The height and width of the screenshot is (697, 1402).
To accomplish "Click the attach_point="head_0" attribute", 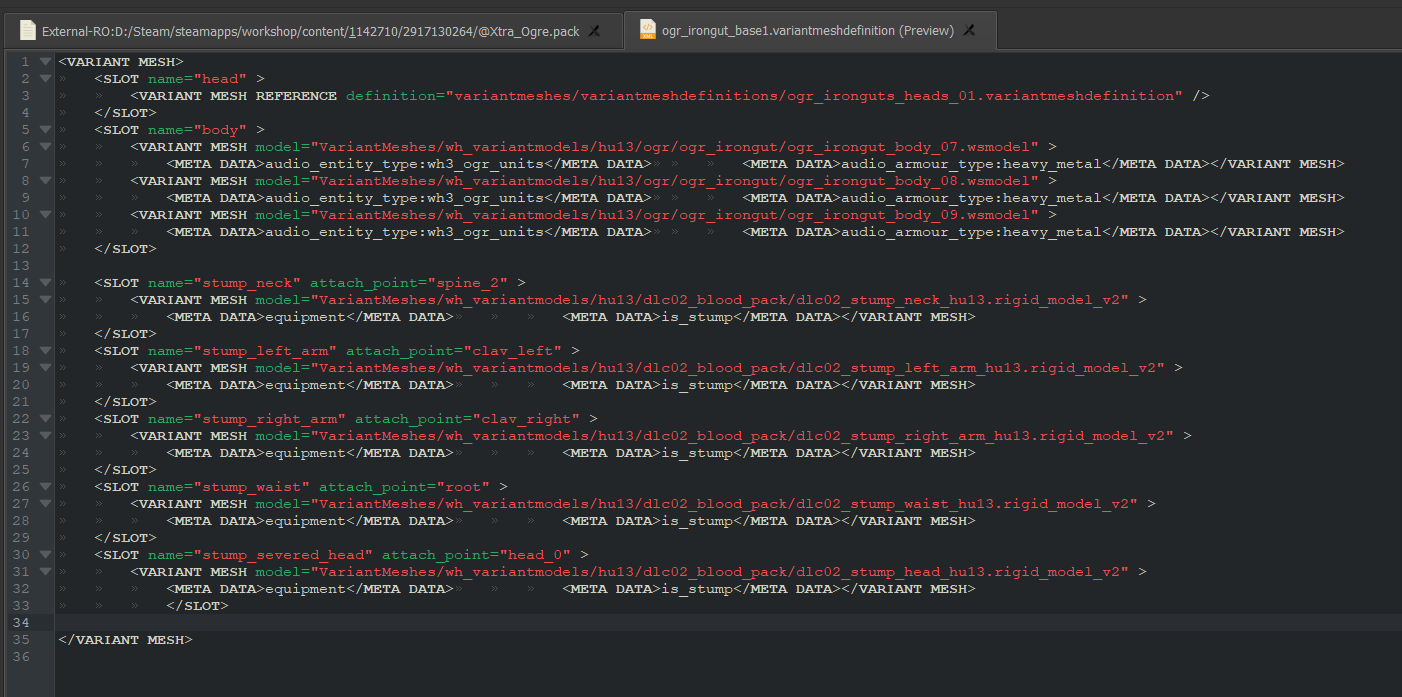I will [475, 555].
